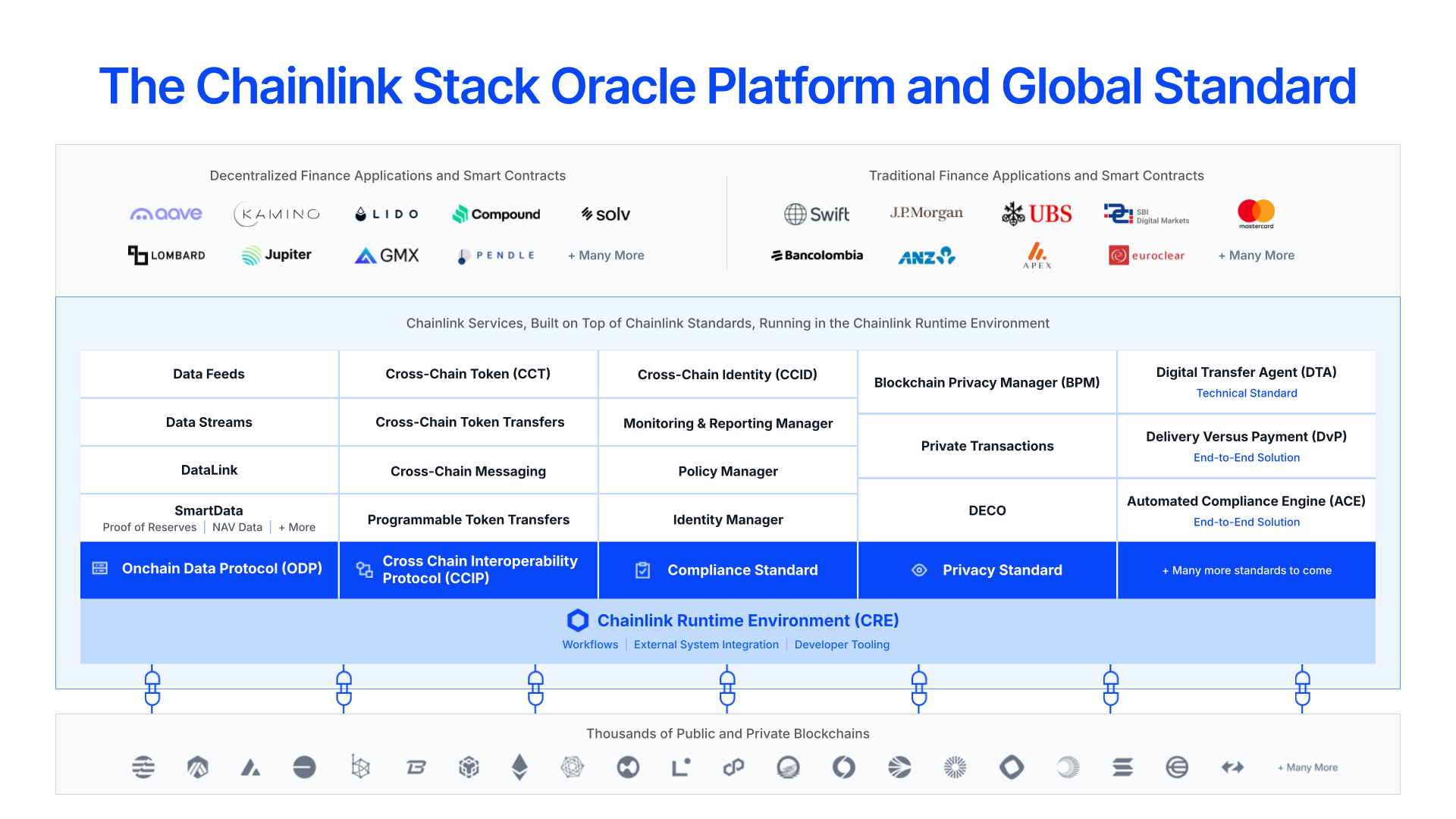
Task: Click the Compound logo
Action: (x=497, y=215)
